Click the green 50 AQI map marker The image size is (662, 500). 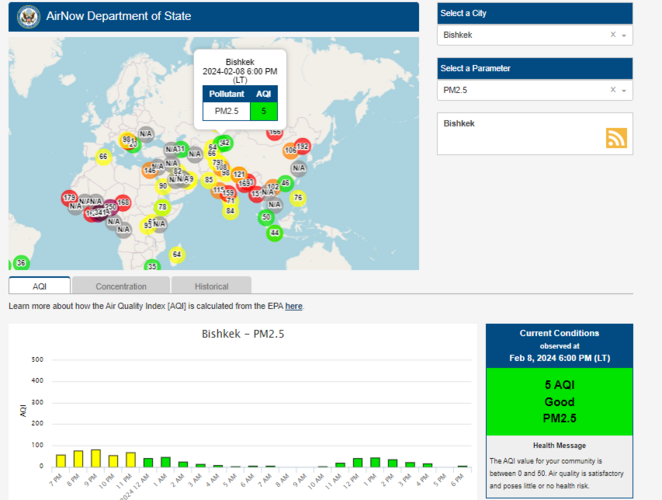pyautogui.click(x=265, y=217)
